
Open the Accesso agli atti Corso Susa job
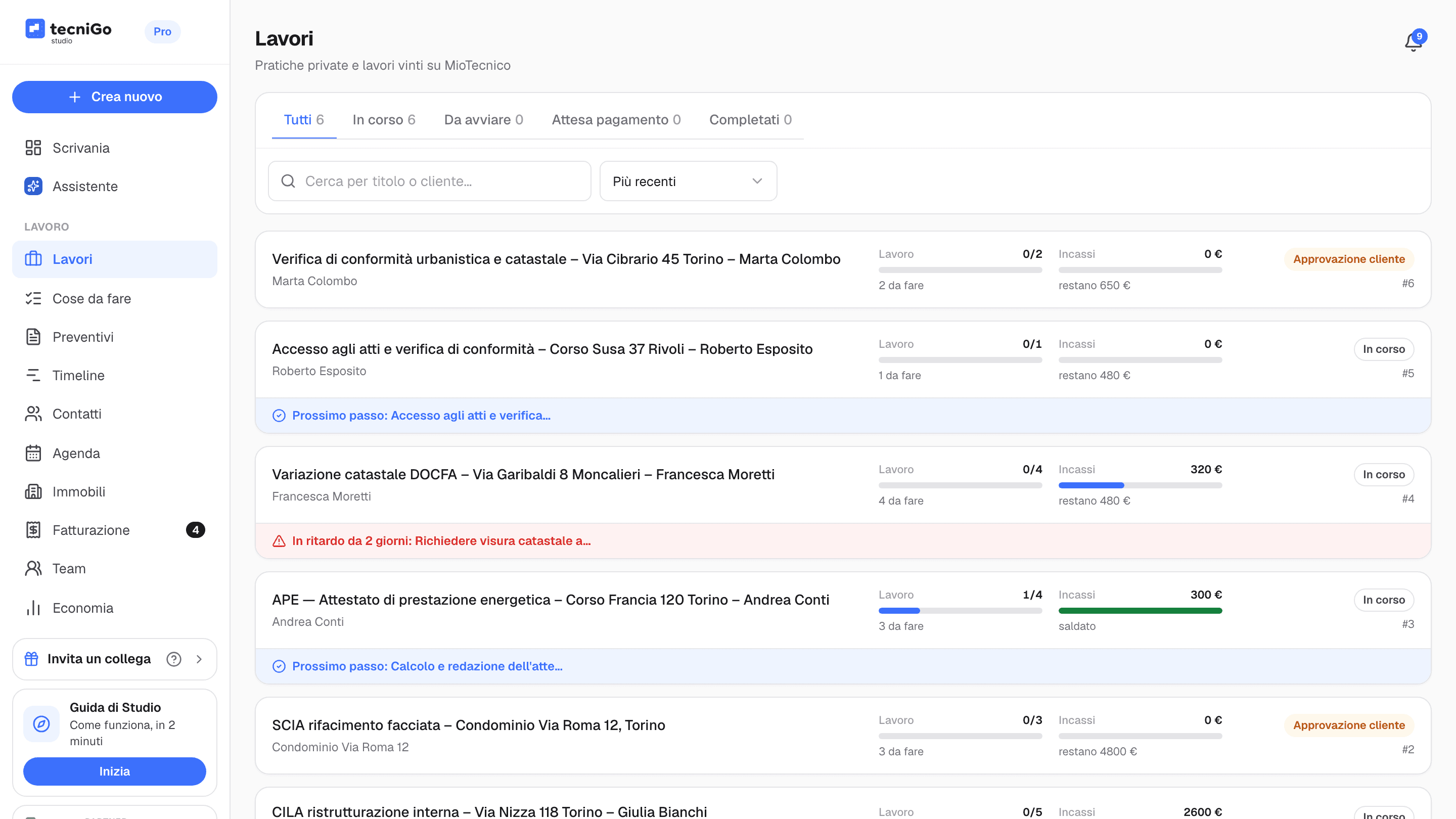(542, 349)
